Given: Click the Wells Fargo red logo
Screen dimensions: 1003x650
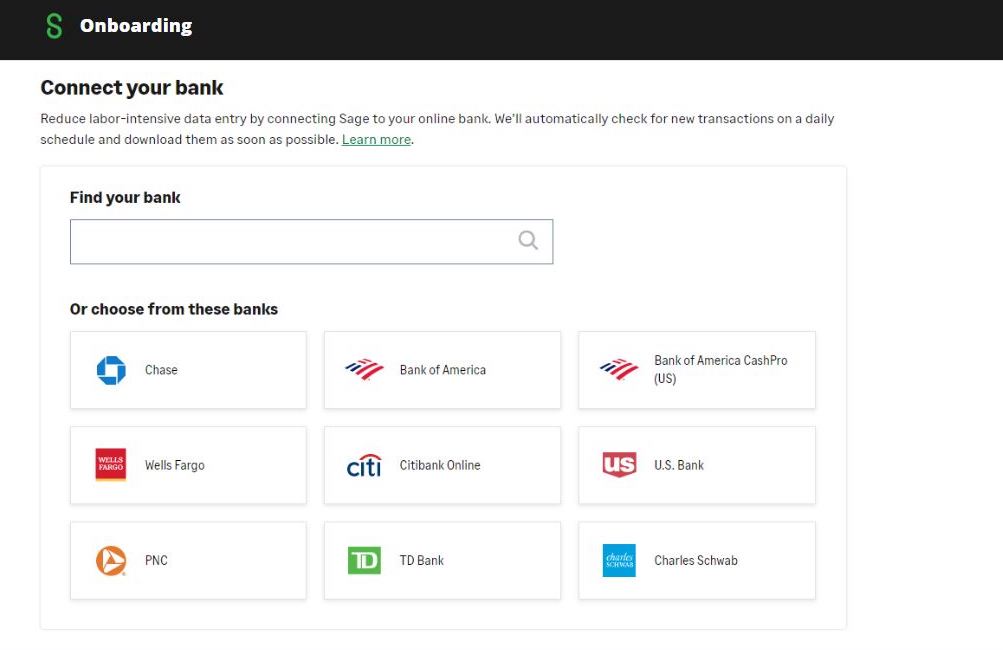Looking at the screenshot, I should (x=111, y=464).
